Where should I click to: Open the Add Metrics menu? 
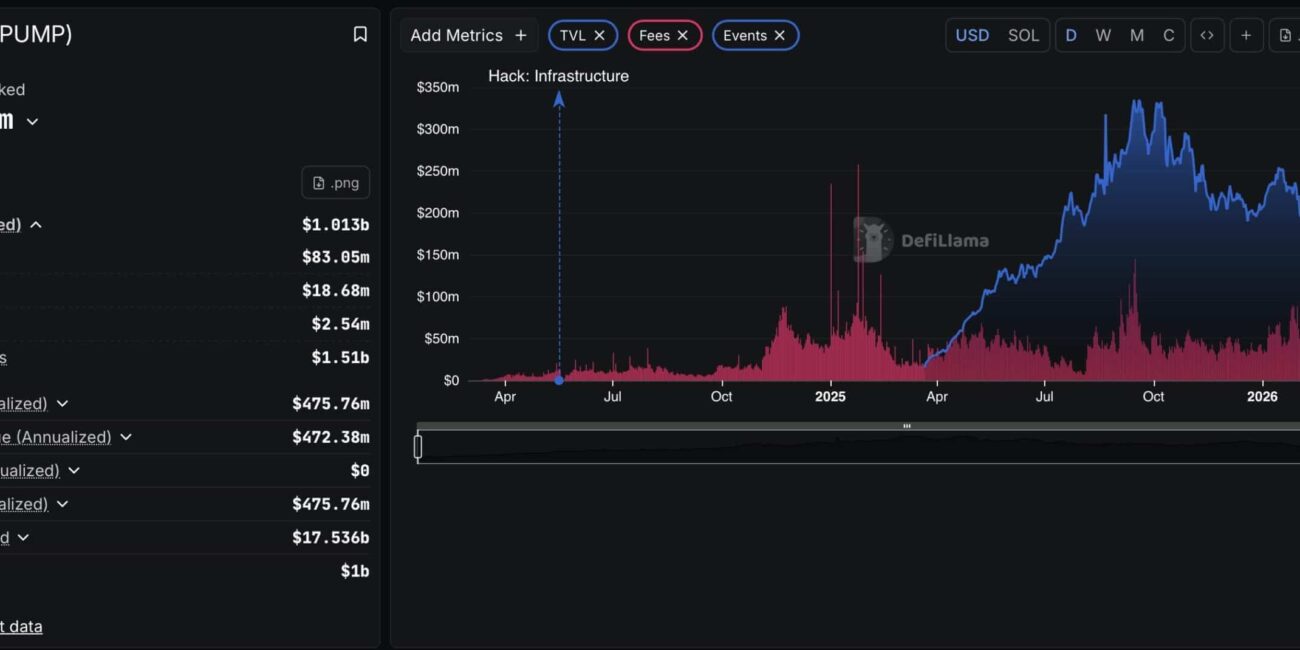[468, 35]
